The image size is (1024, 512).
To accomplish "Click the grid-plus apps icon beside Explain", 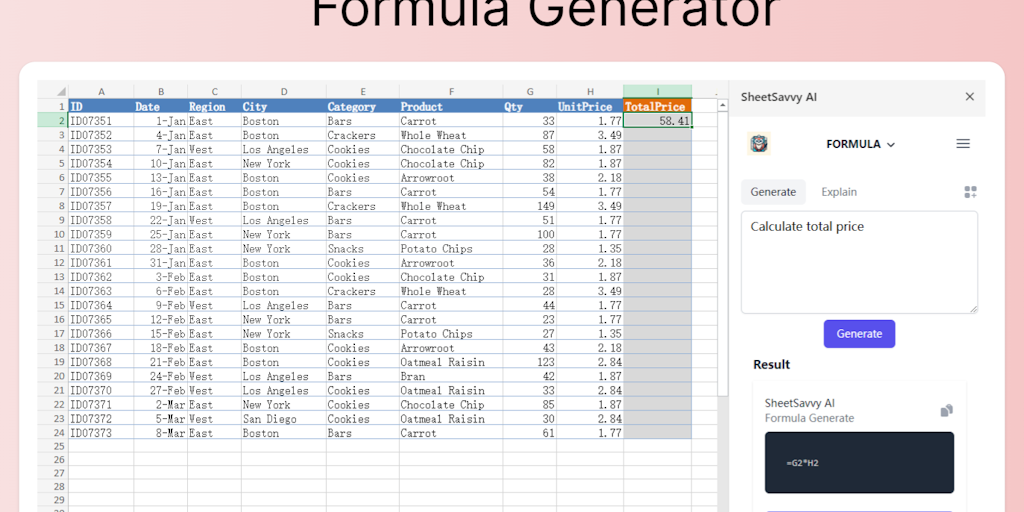I will pos(970,192).
